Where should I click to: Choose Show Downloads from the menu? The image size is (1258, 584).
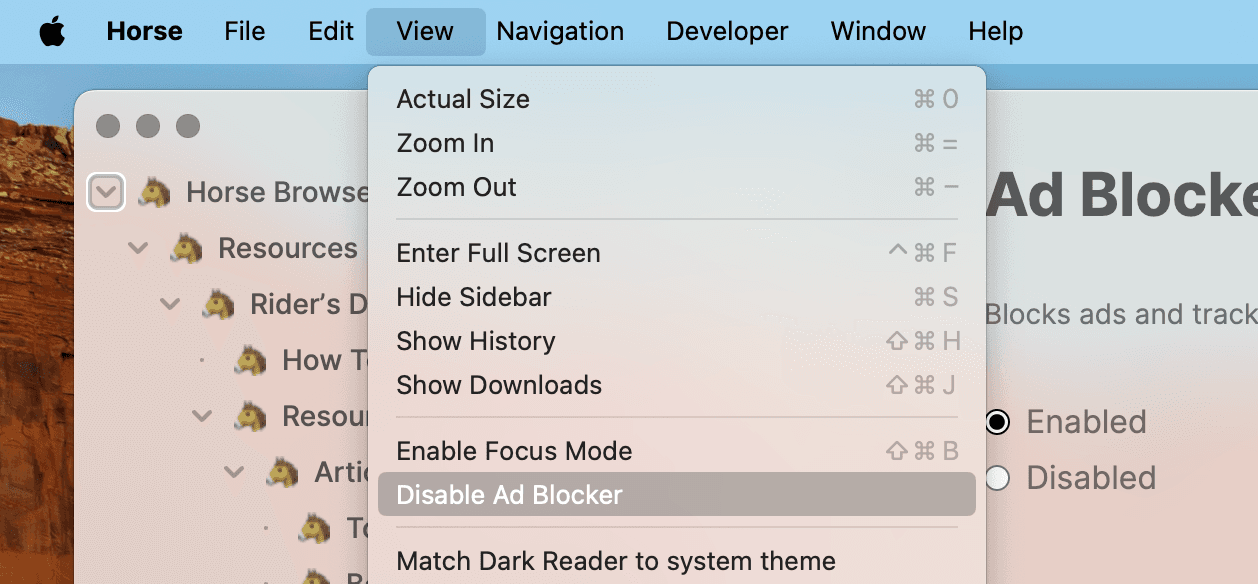[x=499, y=385]
